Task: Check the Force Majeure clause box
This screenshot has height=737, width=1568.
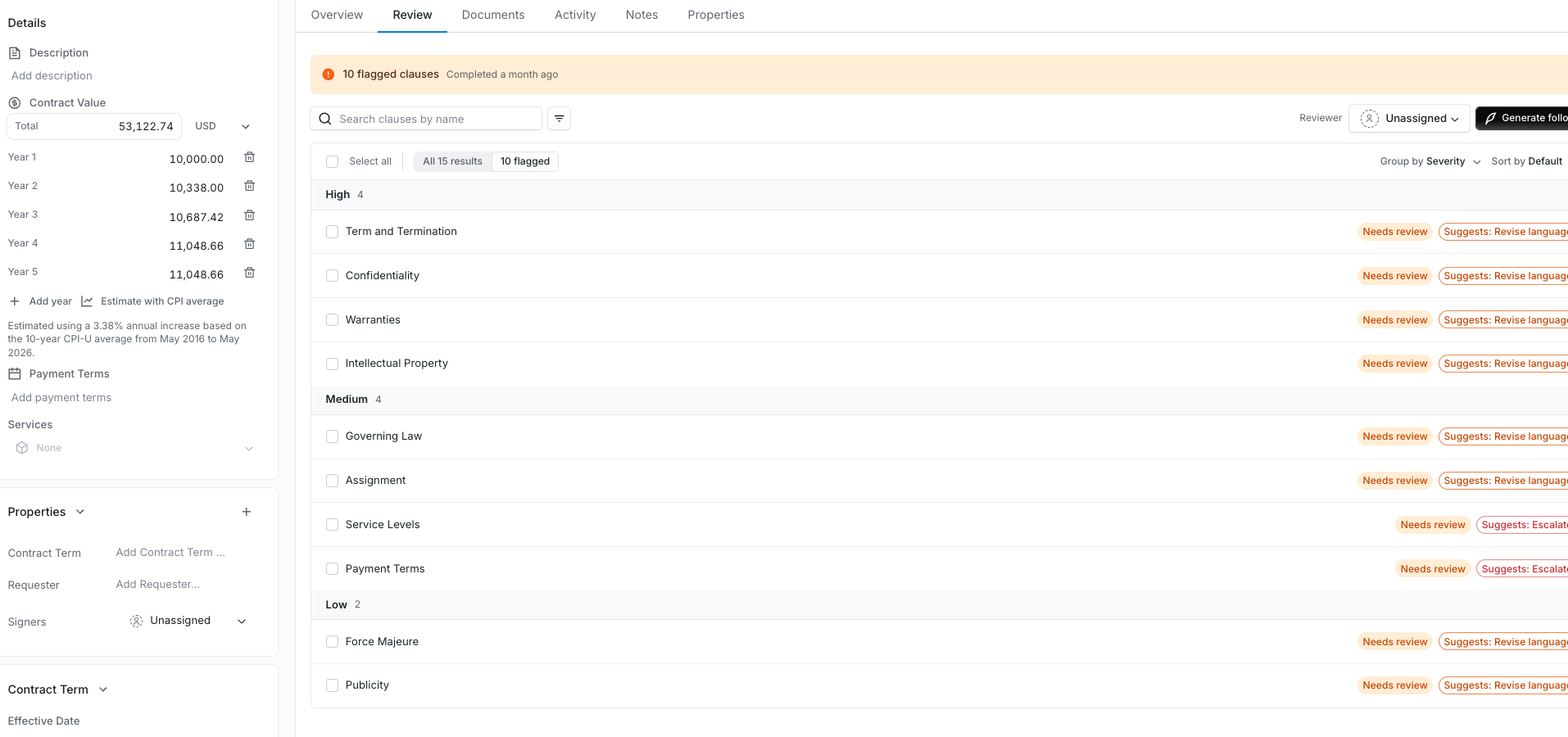Action: click(x=333, y=642)
